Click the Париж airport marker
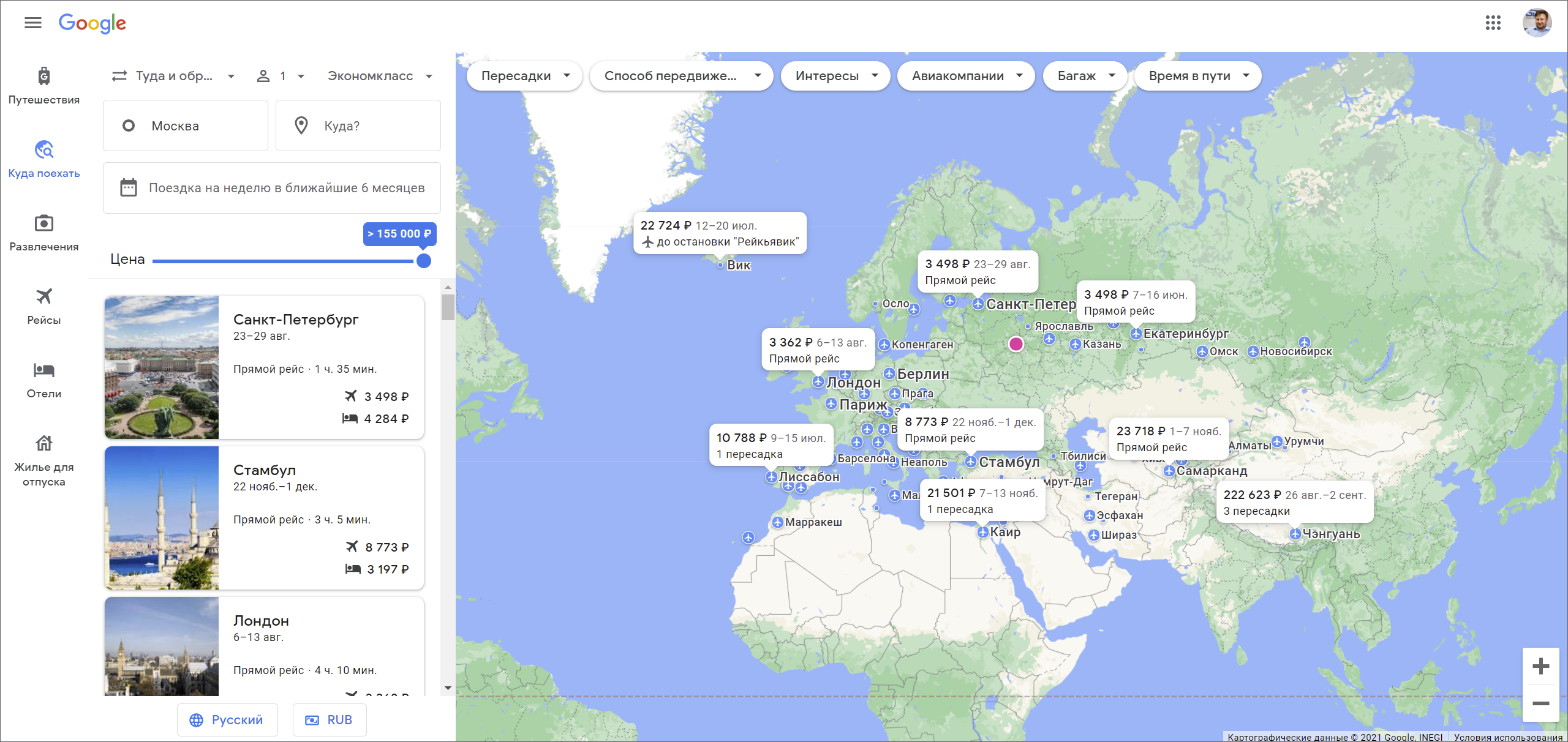This screenshot has width=1568, height=742. pyautogui.click(x=831, y=403)
